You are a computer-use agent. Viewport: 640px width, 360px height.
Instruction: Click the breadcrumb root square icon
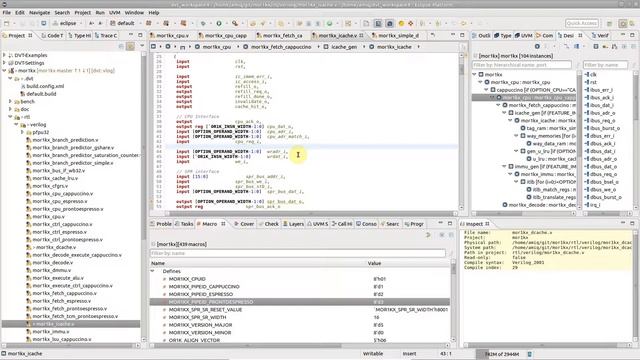click(153, 47)
